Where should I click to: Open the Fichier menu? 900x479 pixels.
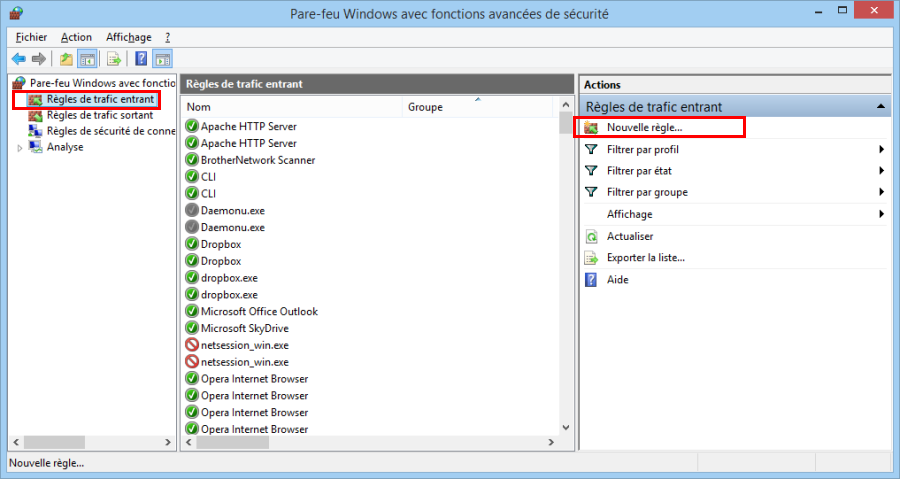[x=31, y=37]
